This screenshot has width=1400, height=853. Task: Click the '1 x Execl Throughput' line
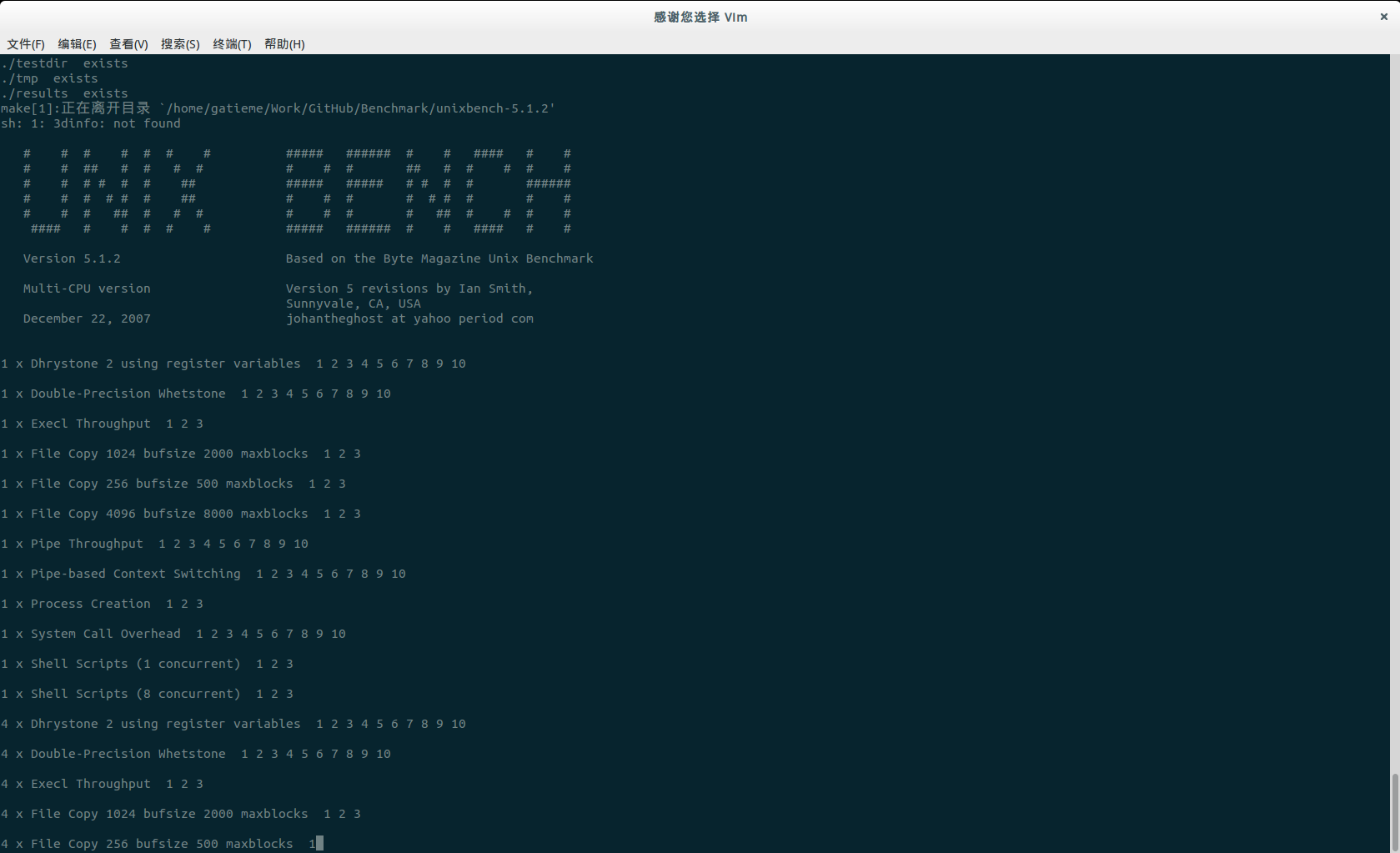[x=102, y=424]
